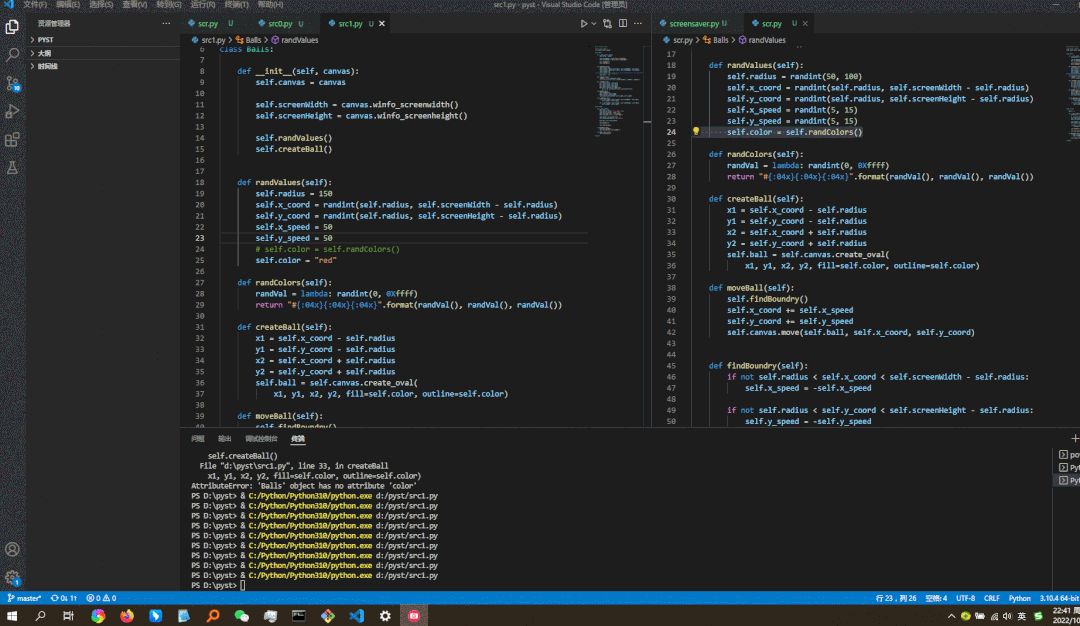The height and width of the screenshot is (626, 1080).
Task: Click randValues in left breadcrumb
Action: 295,40
